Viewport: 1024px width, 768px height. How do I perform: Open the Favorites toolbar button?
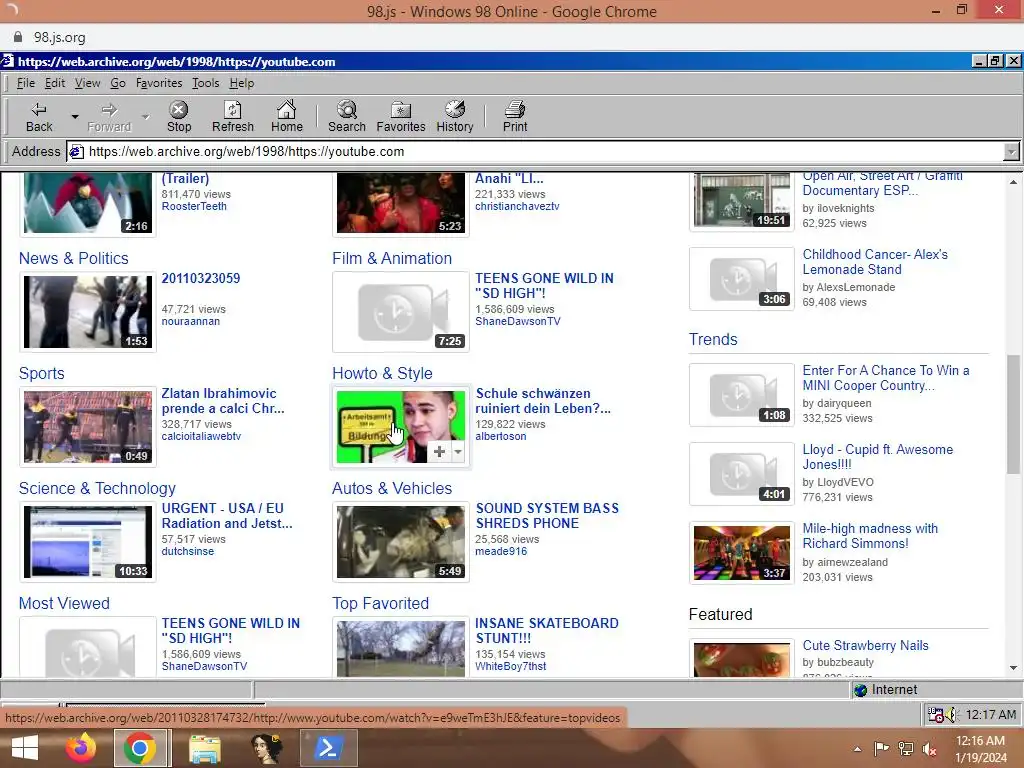401,117
